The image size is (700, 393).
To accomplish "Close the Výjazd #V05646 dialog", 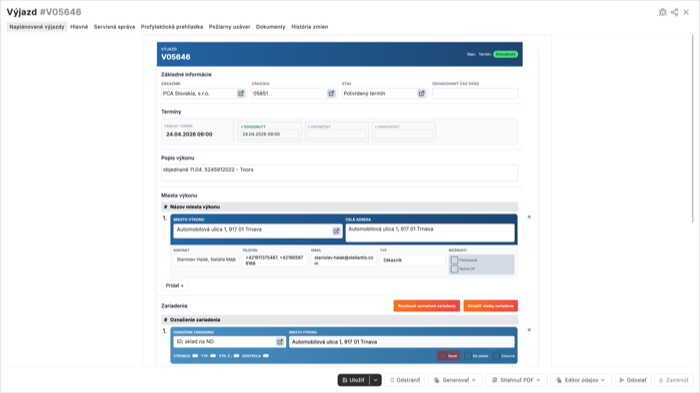I will (686, 12).
